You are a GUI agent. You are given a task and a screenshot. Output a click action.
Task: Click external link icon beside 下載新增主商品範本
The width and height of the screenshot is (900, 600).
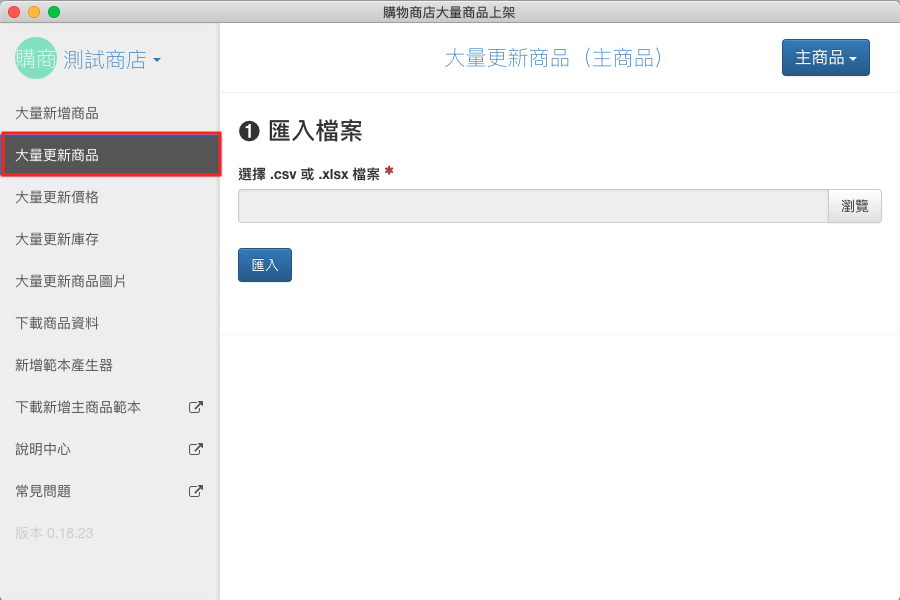pyautogui.click(x=196, y=407)
